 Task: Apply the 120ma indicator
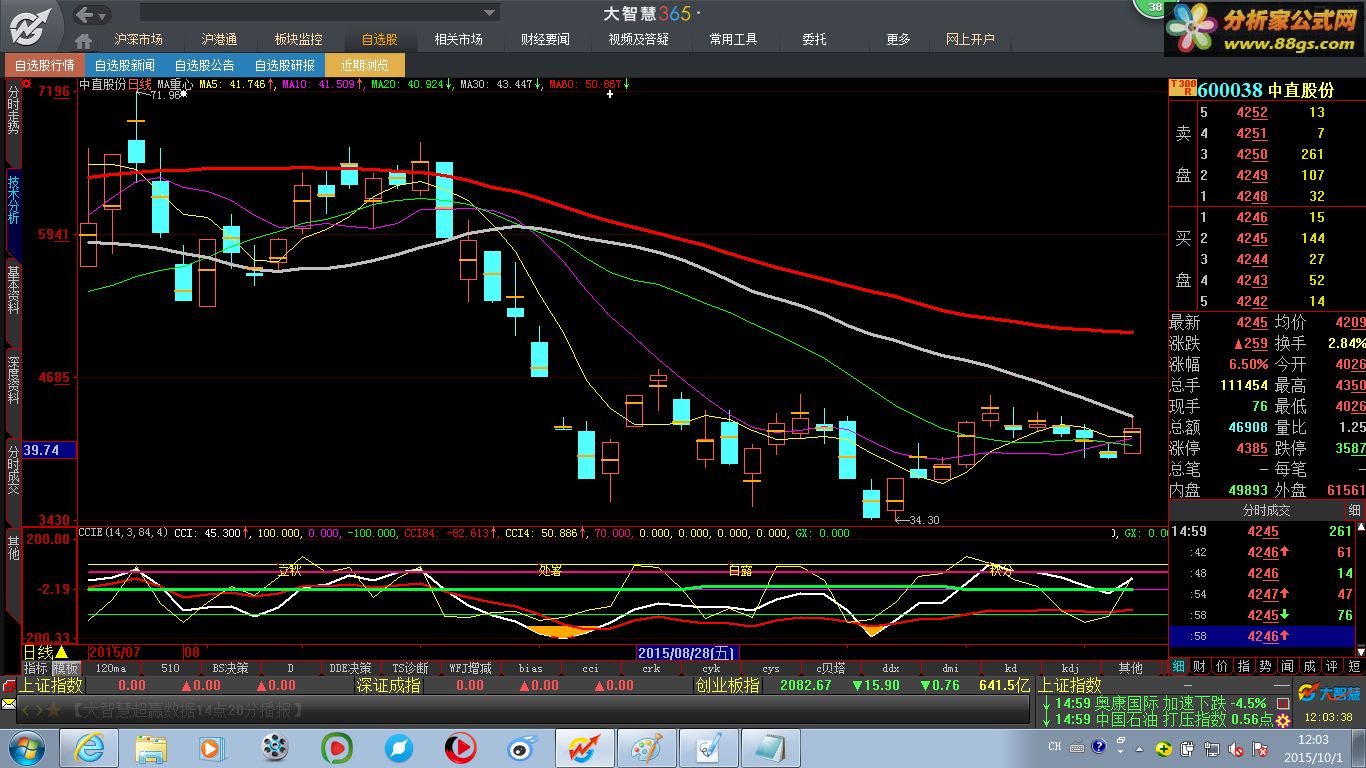click(x=110, y=668)
